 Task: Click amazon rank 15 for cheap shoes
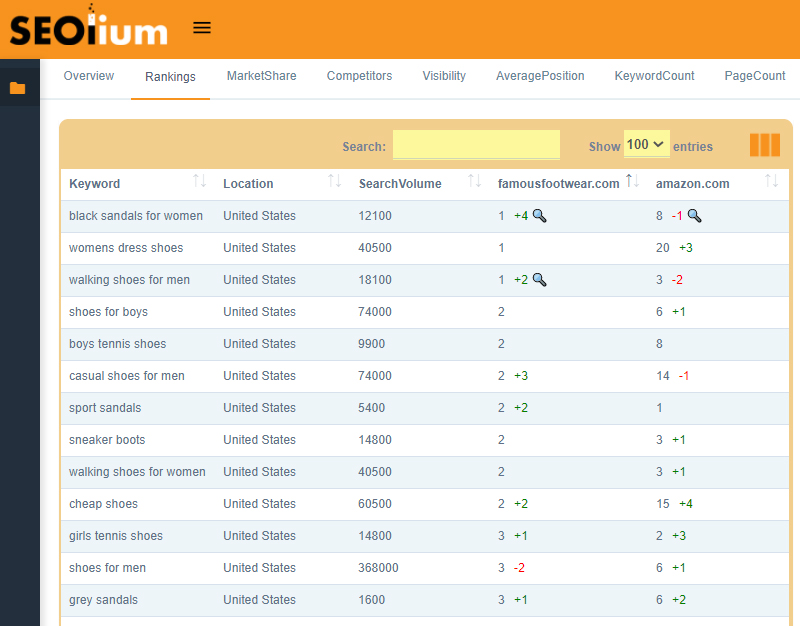pos(663,504)
